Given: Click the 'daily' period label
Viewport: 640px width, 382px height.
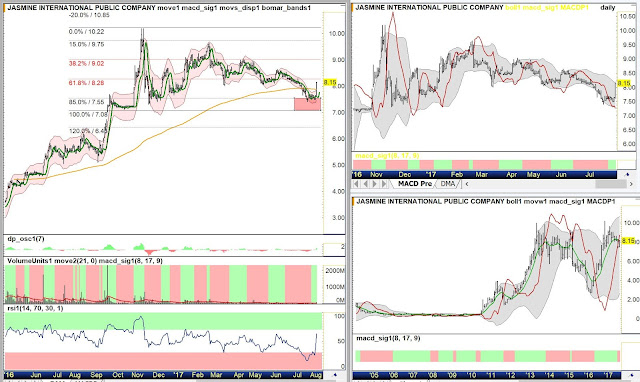Looking at the screenshot, I should (x=608, y=7).
